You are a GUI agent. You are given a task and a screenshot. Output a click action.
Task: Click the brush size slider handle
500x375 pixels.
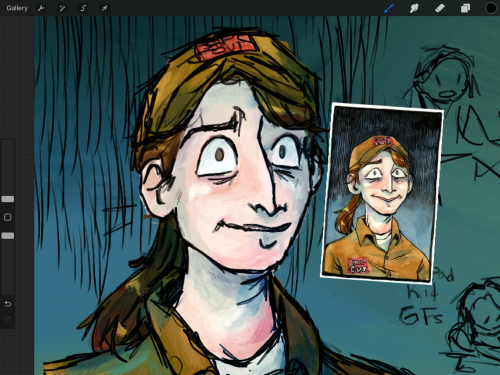[x=8, y=199]
